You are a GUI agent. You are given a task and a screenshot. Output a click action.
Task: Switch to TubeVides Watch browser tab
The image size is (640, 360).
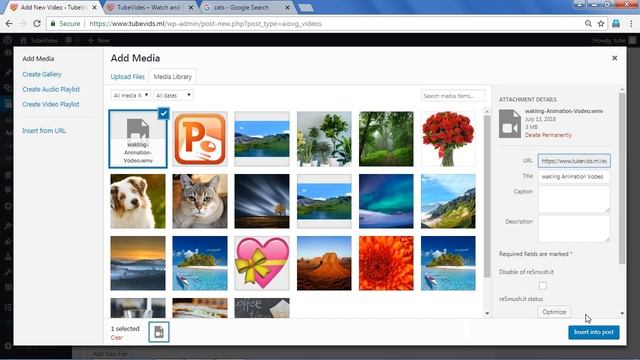pos(149,7)
